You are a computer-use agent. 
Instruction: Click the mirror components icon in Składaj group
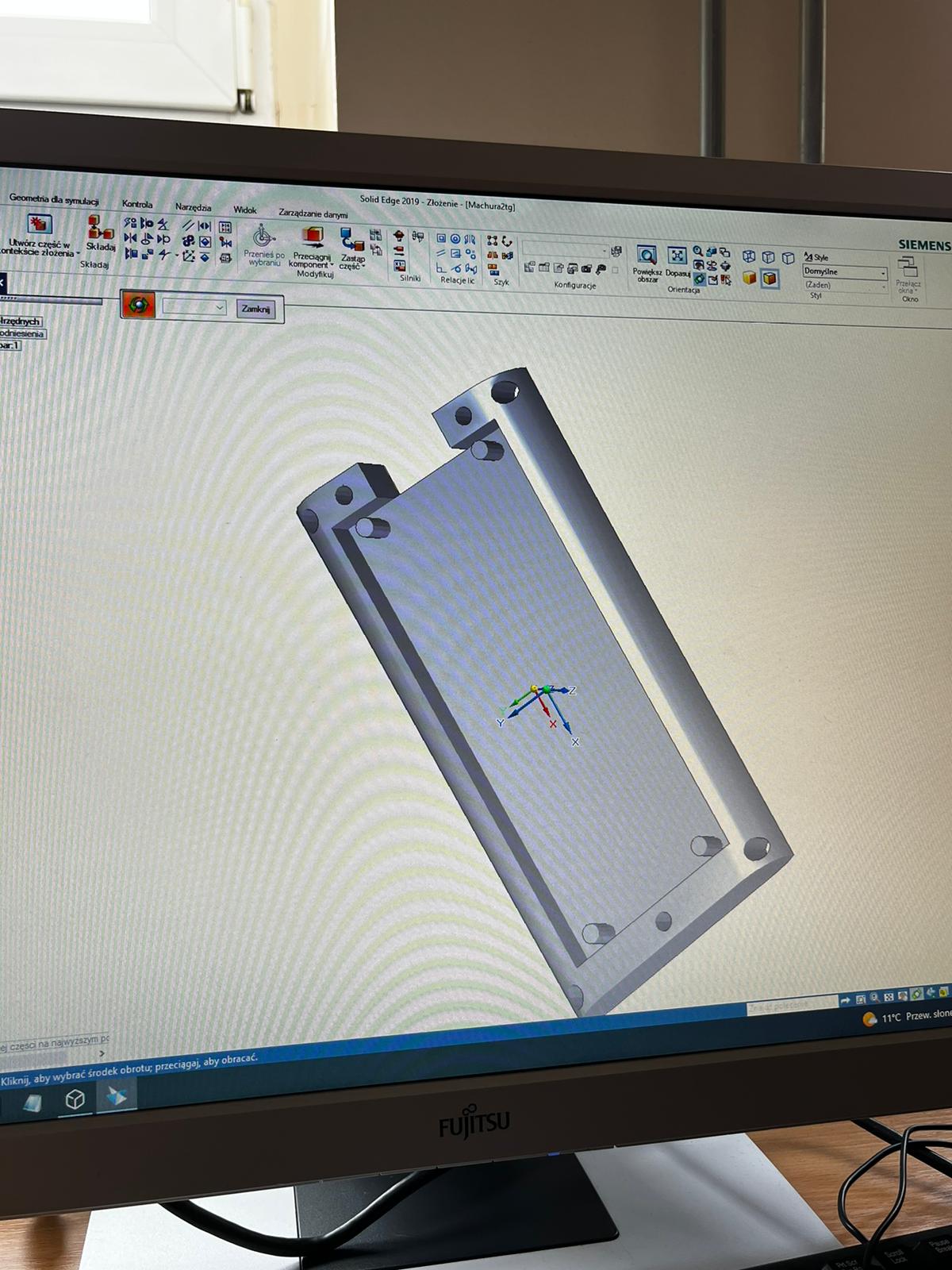[131, 238]
